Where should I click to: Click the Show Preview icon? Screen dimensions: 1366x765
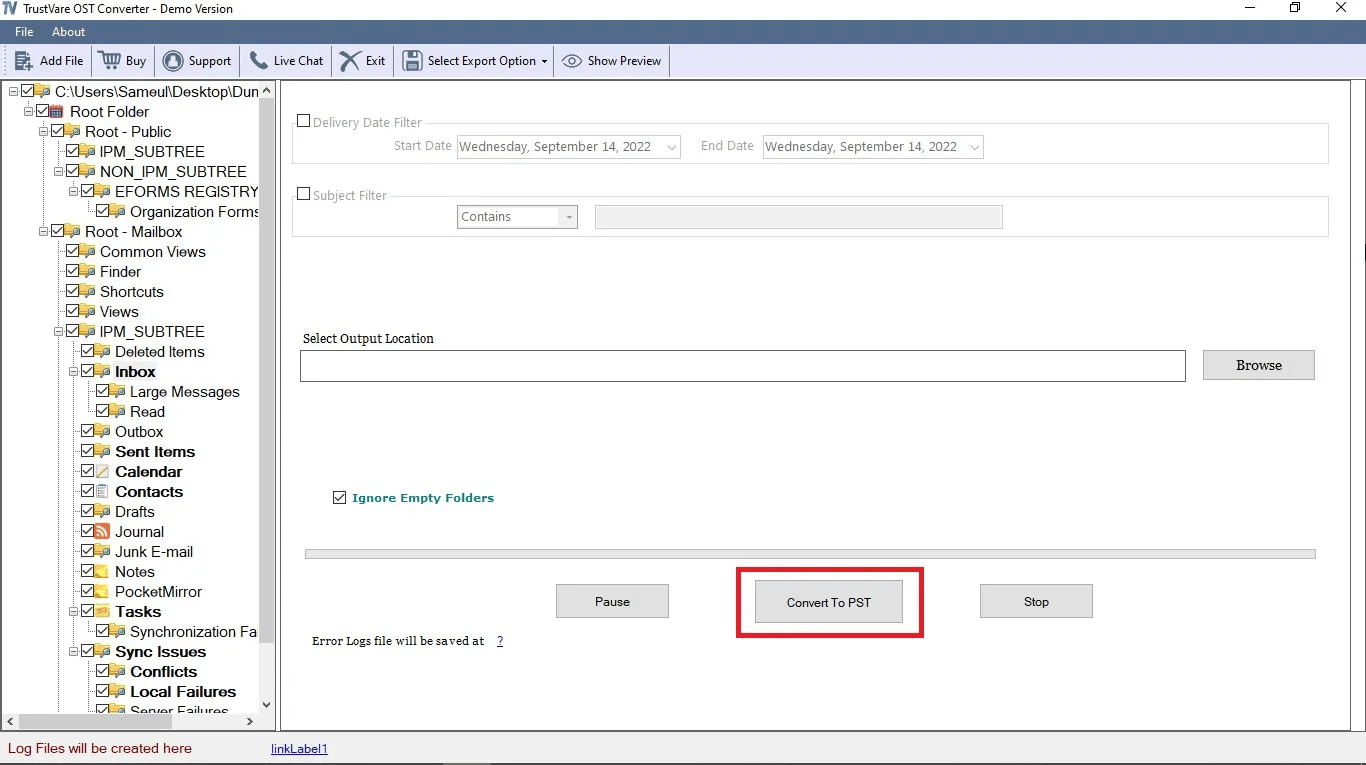tap(570, 60)
